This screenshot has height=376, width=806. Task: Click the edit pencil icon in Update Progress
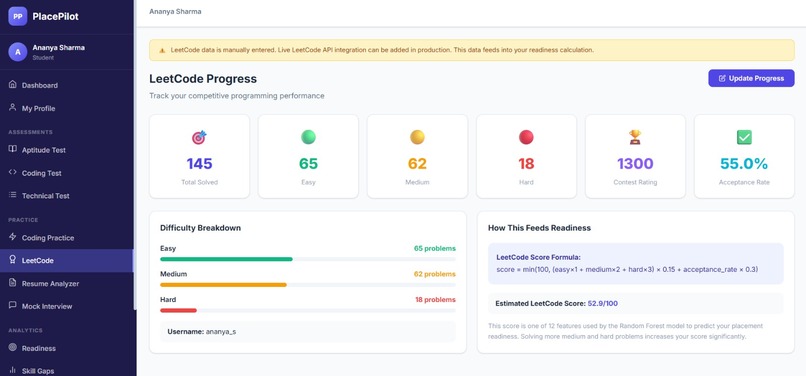click(x=722, y=79)
